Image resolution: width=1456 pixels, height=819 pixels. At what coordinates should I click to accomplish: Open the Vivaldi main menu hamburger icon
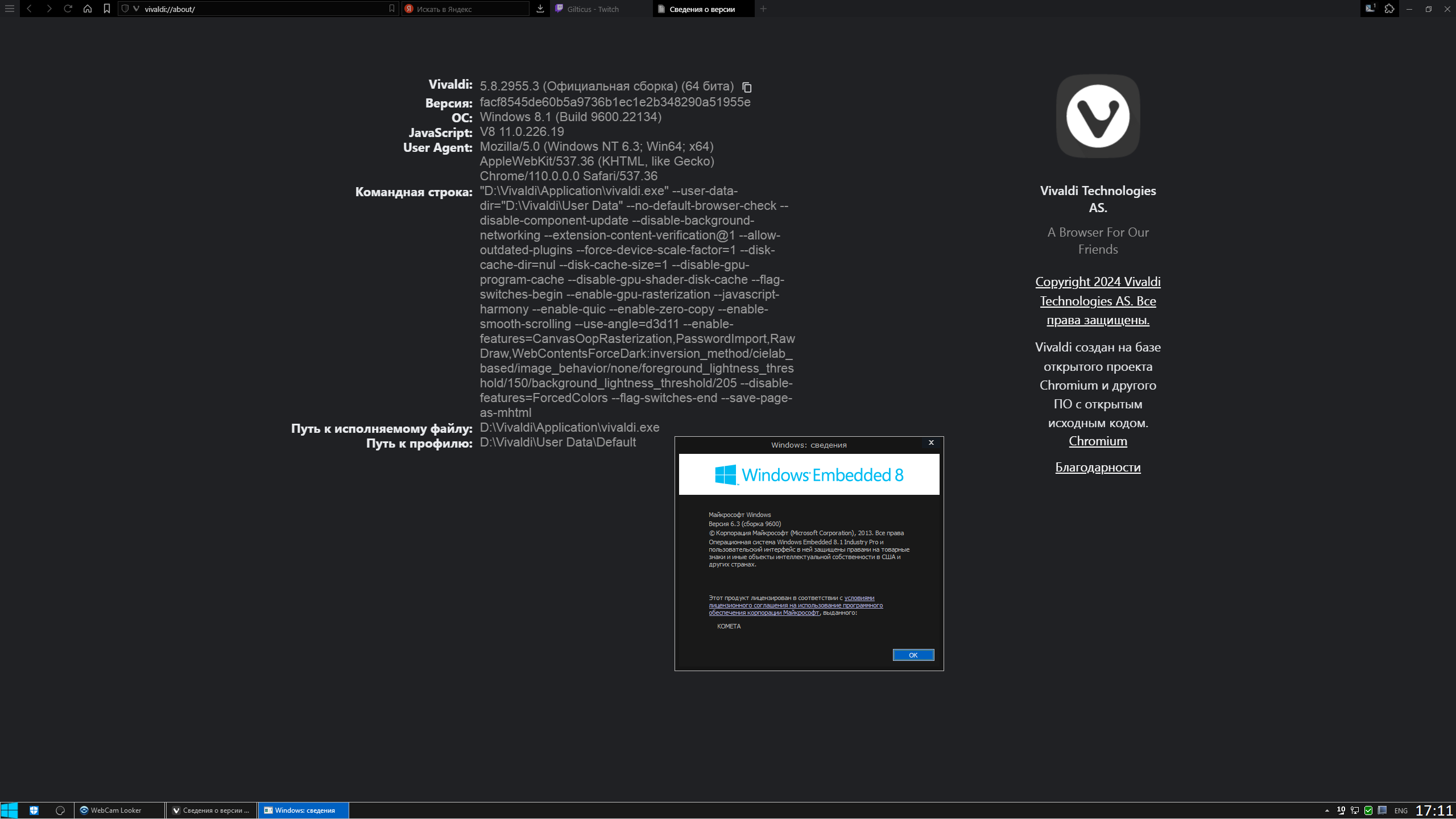9,9
